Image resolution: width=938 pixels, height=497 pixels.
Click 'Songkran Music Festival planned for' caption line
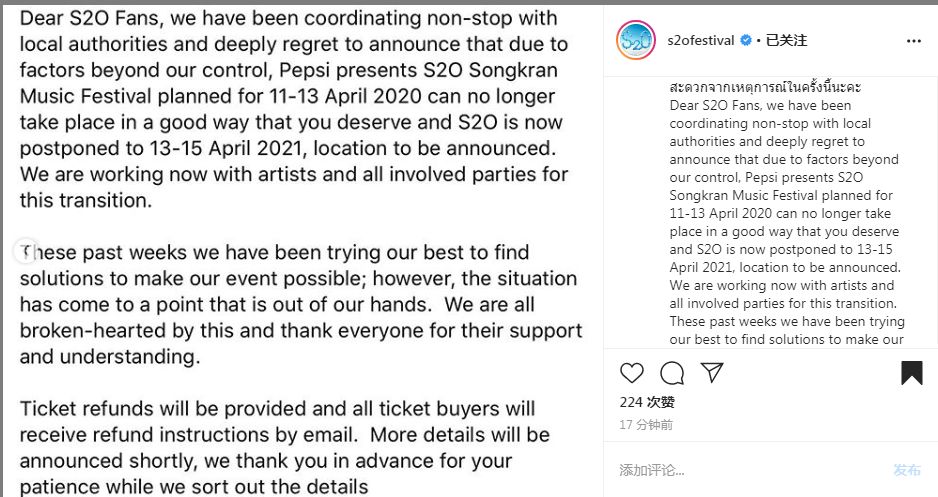coord(781,196)
